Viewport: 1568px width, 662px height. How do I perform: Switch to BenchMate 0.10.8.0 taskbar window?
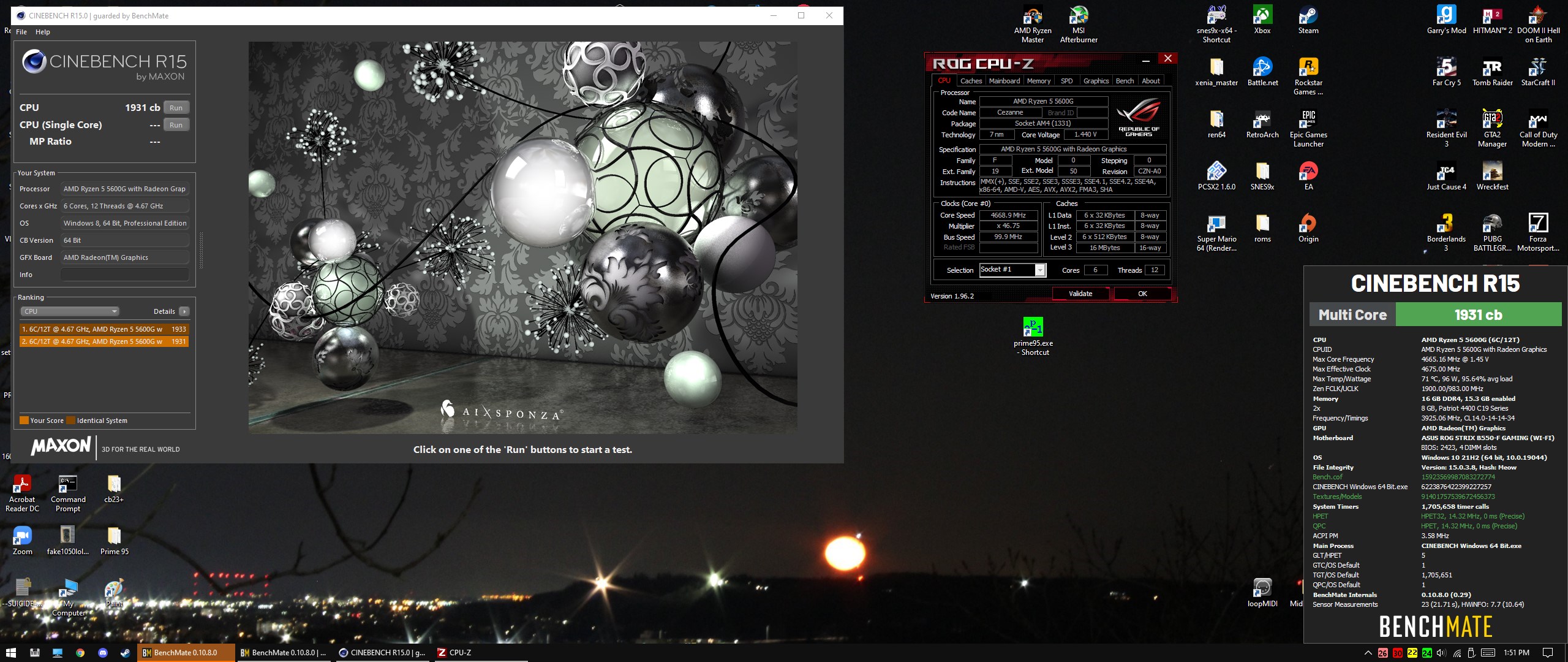click(x=186, y=653)
